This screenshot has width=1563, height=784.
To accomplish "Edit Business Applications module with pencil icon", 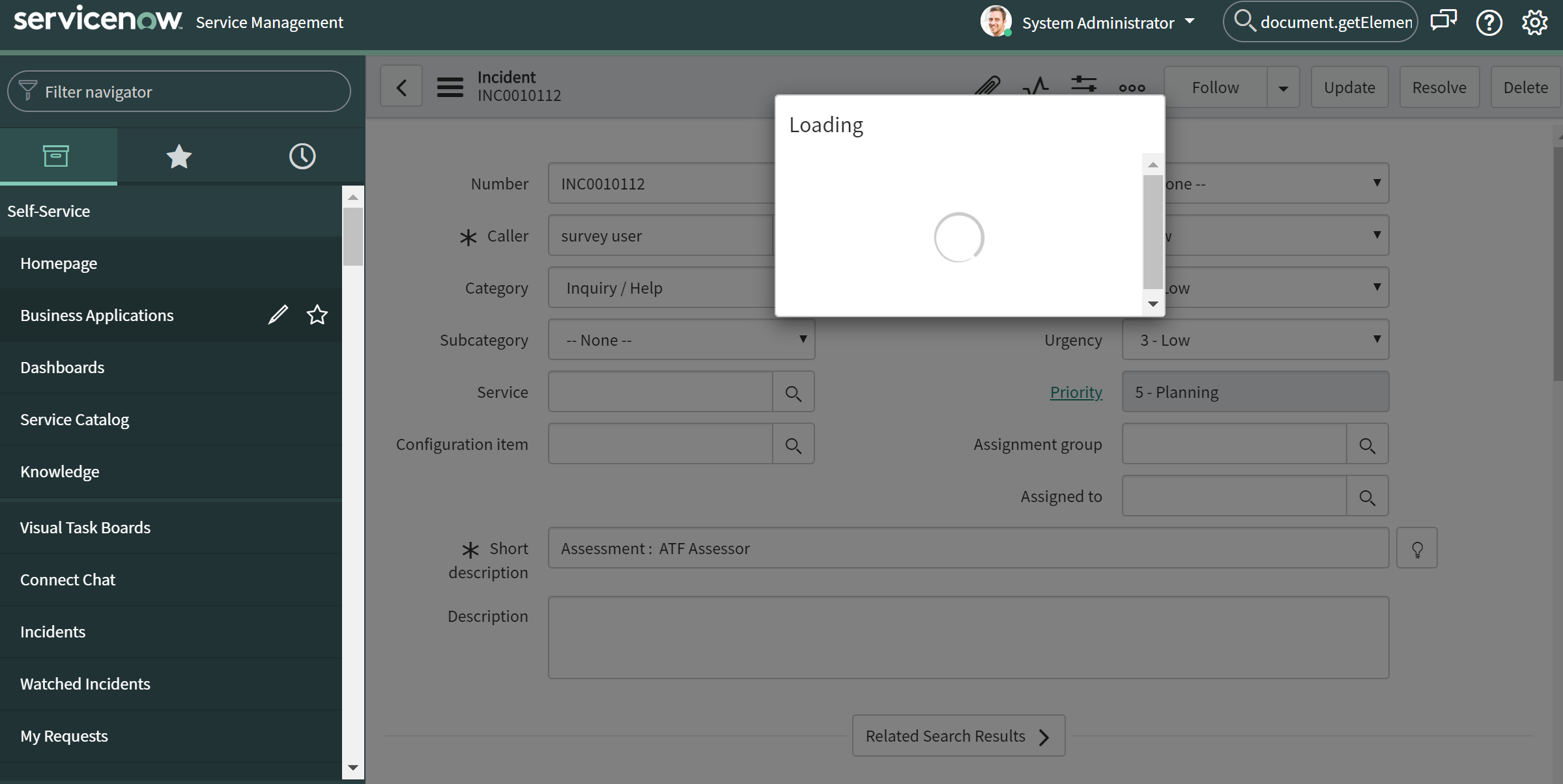I will click(x=278, y=315).
